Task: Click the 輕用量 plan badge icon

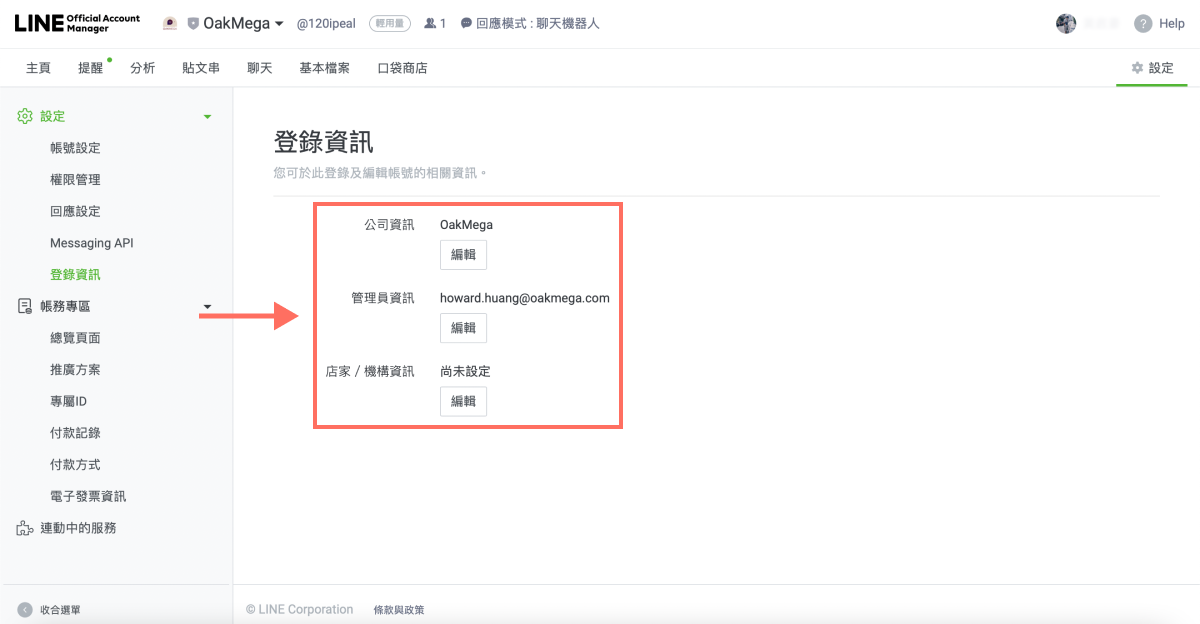Action: click(389, 23)
